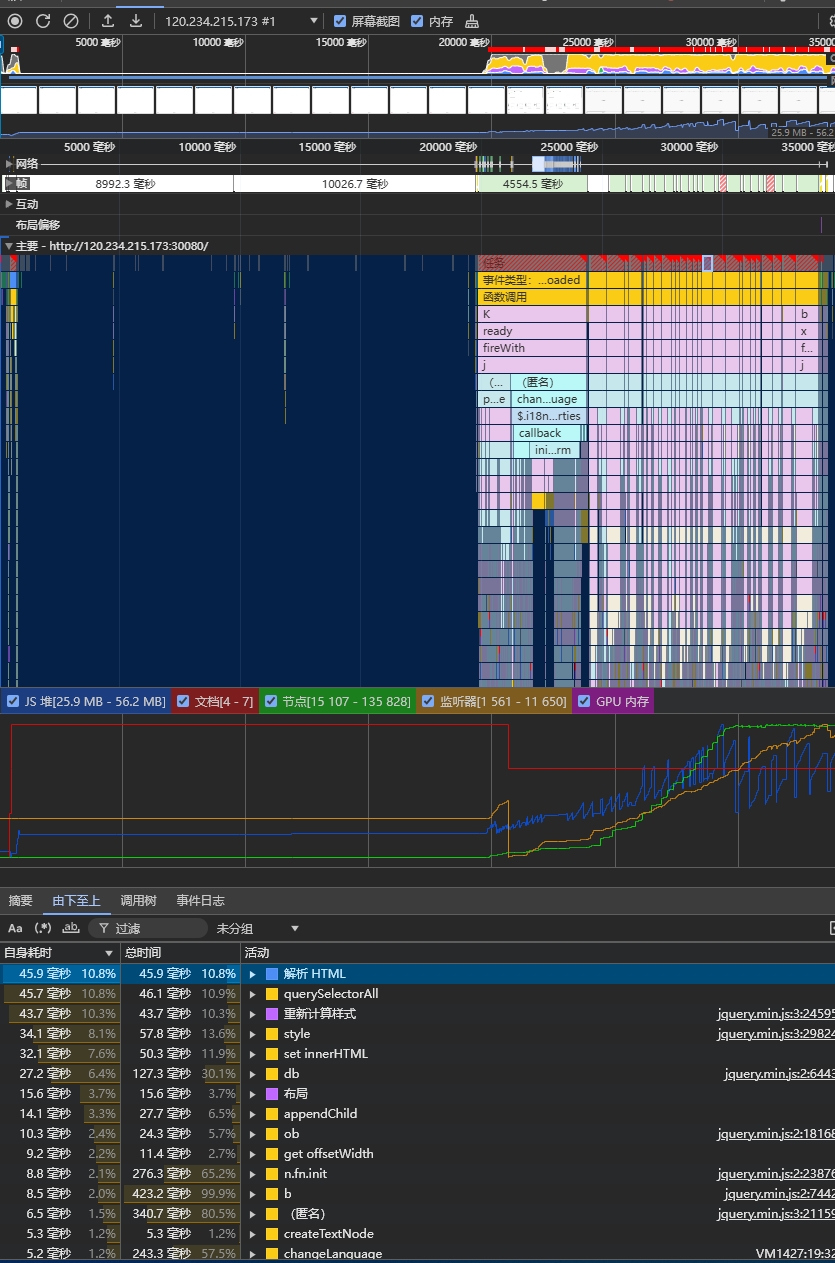The height and width of the screenshot is (1263, 835).
Task: Click the ob activity row
Action: click(x=417, y=1134)
